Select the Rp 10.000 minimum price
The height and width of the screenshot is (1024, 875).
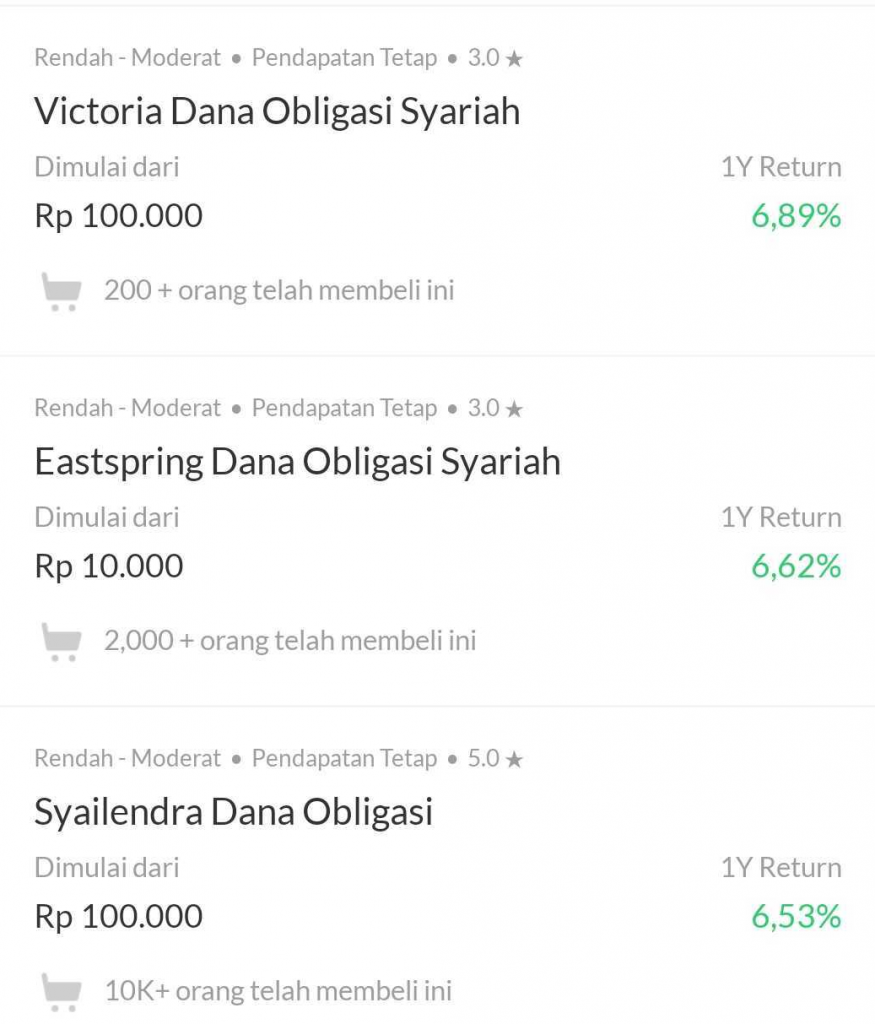(x=109, y=567)
